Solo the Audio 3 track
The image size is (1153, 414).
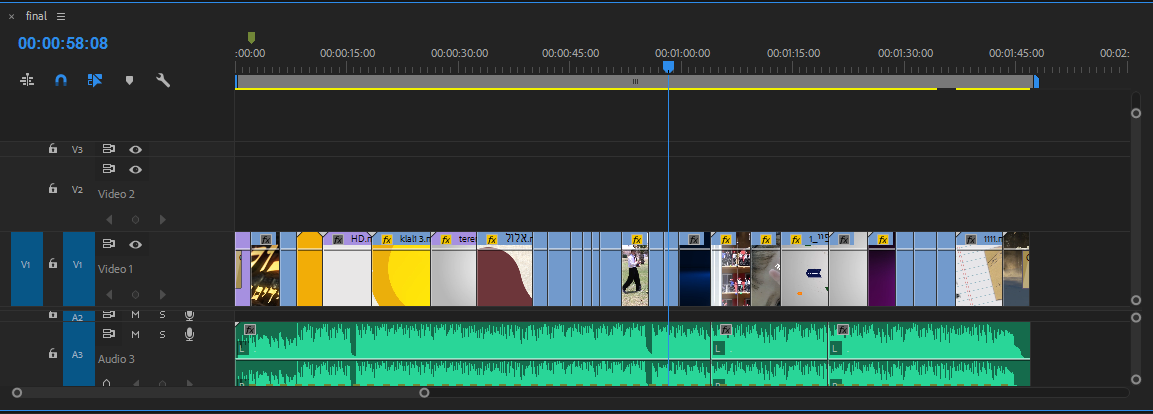[x=163, y=335]
